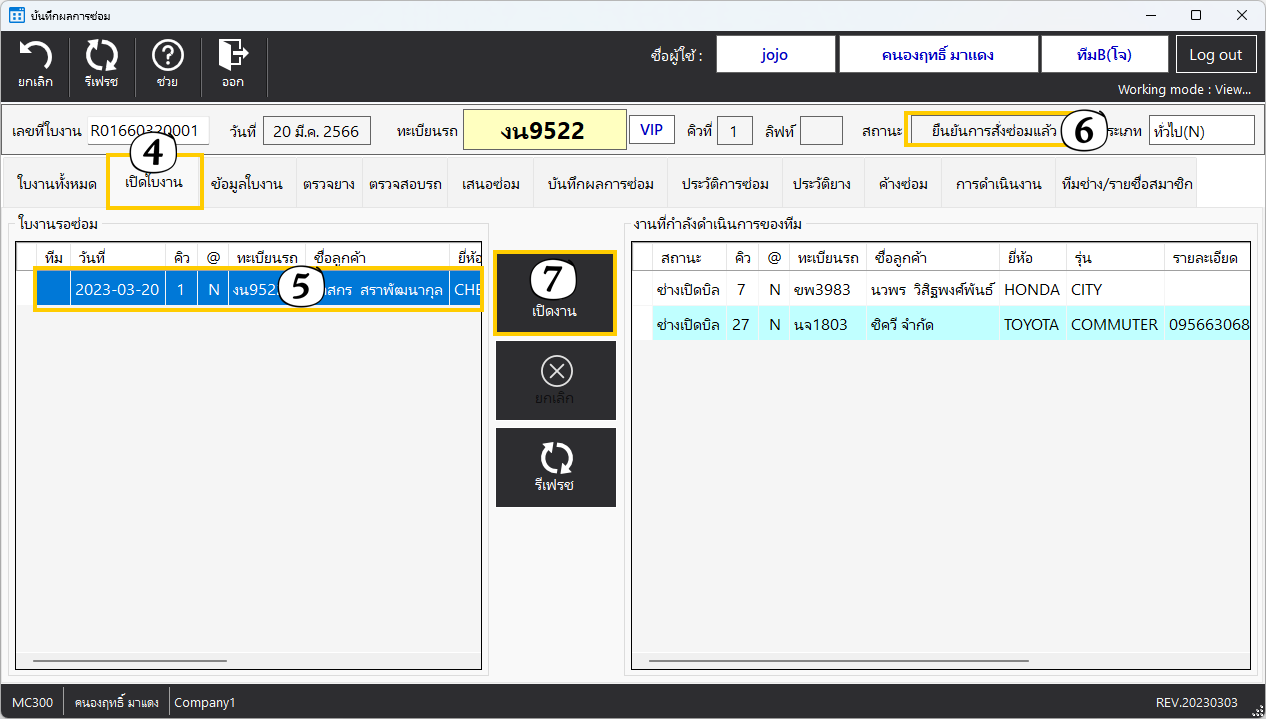Viewport: 1266px width, 719px height.
Task: Open help with the ช่วย question icon
Action: (x=167, y=64)
